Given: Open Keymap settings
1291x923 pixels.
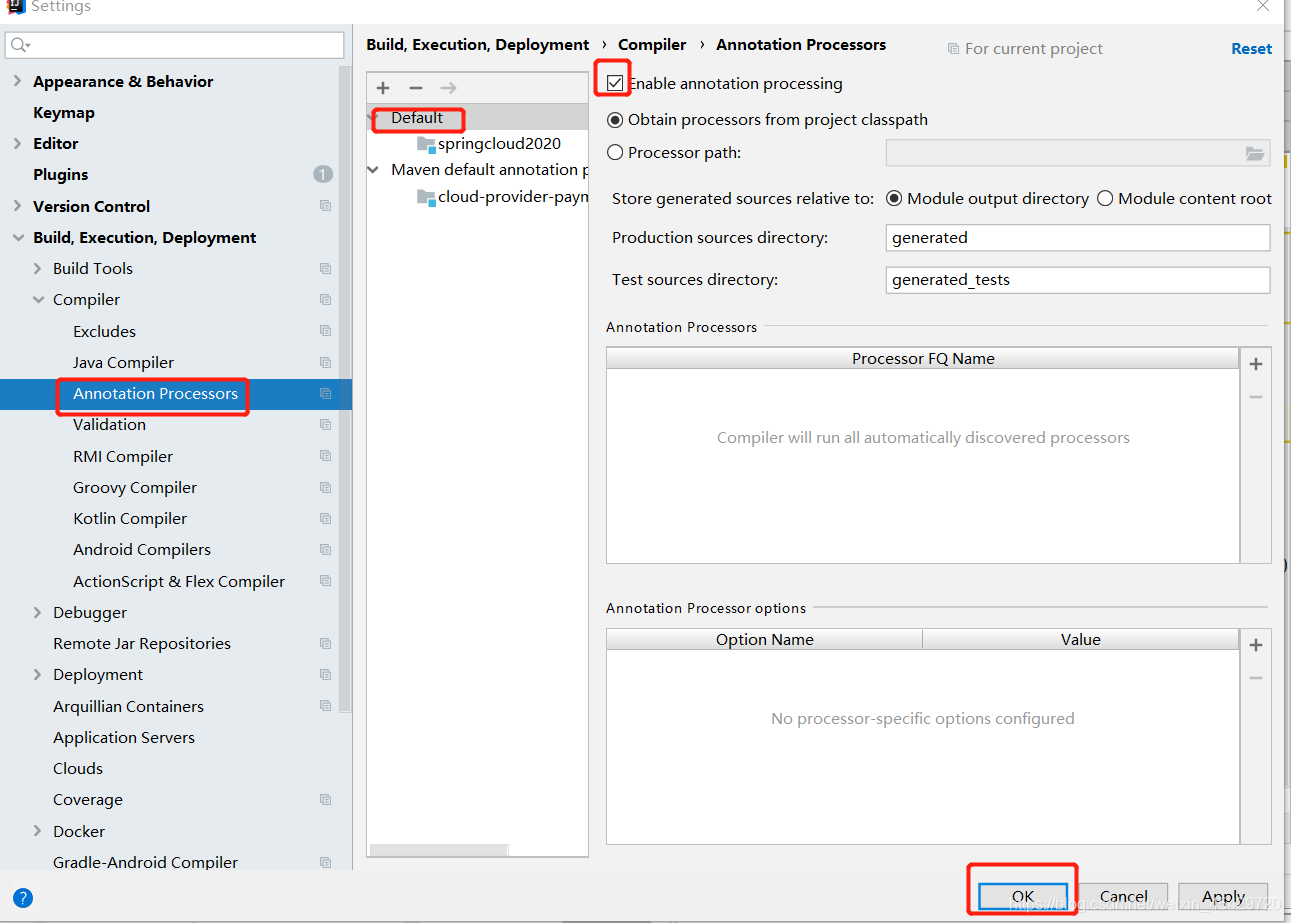Looking at the screenshot, I should (x=64, y=112).
